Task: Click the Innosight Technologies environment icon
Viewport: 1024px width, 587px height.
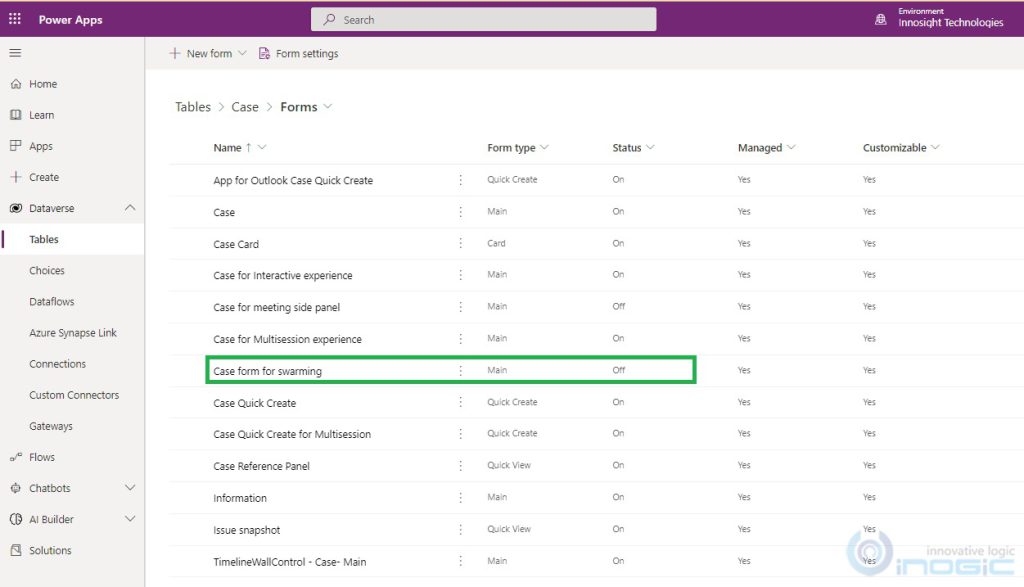Action: pos(880,18)
